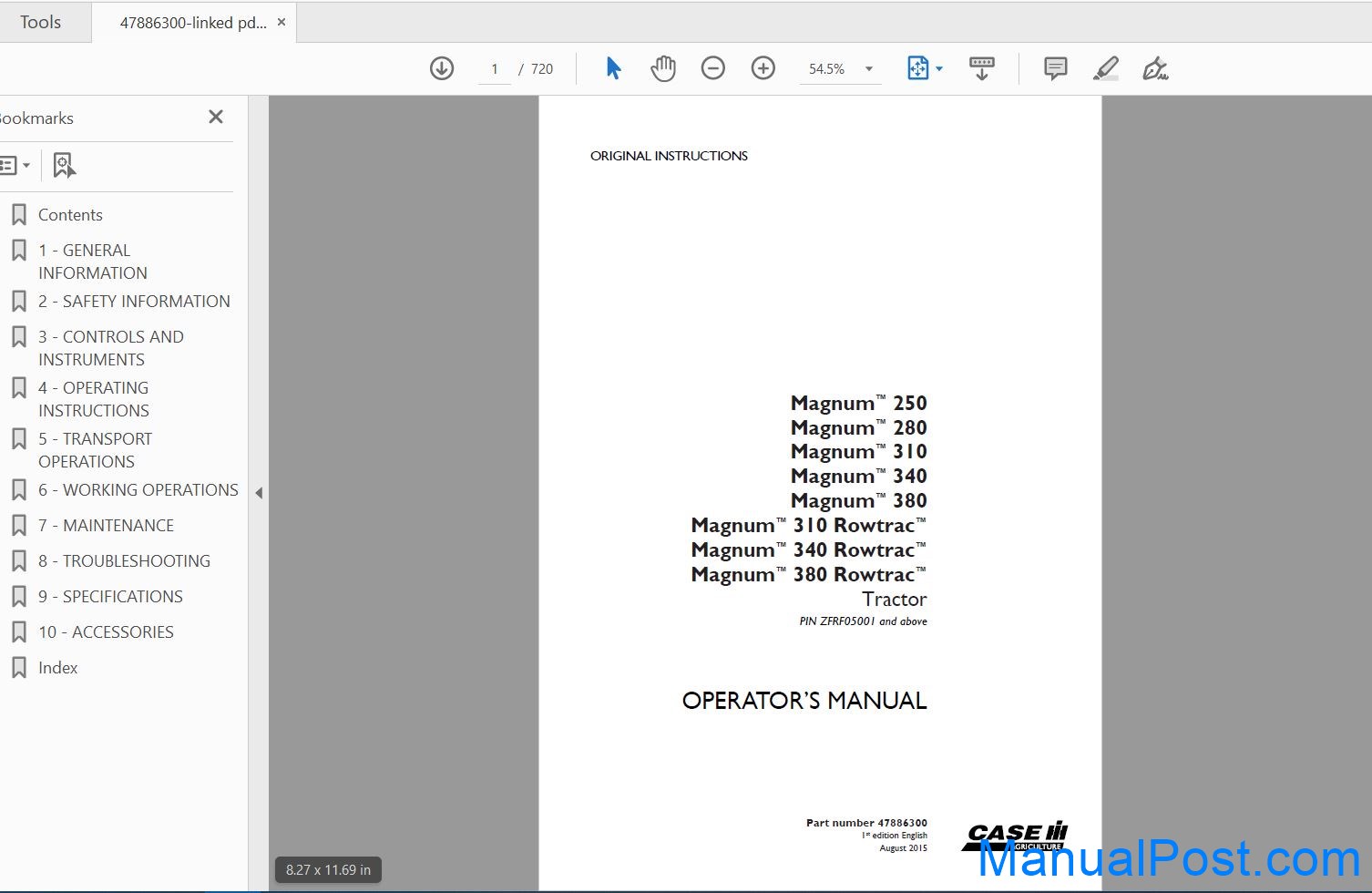
Task: Open the 10 - ACCESSORIES bookmark
Action: point(106,632)
